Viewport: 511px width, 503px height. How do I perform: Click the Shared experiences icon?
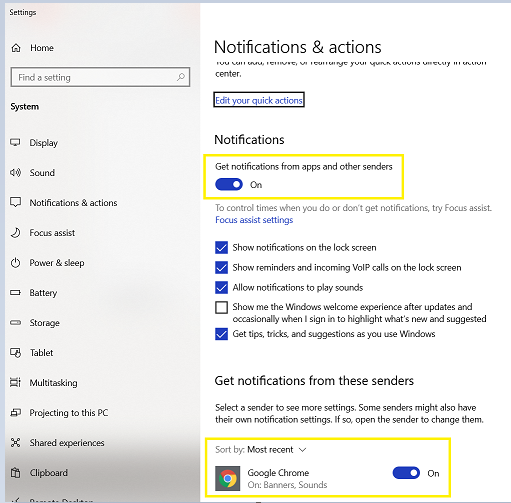click(x=15, y=443)
